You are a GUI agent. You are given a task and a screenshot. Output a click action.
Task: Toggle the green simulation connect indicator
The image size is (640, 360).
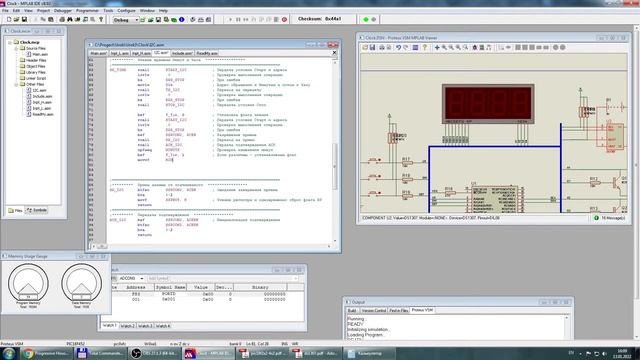point(366,19)
